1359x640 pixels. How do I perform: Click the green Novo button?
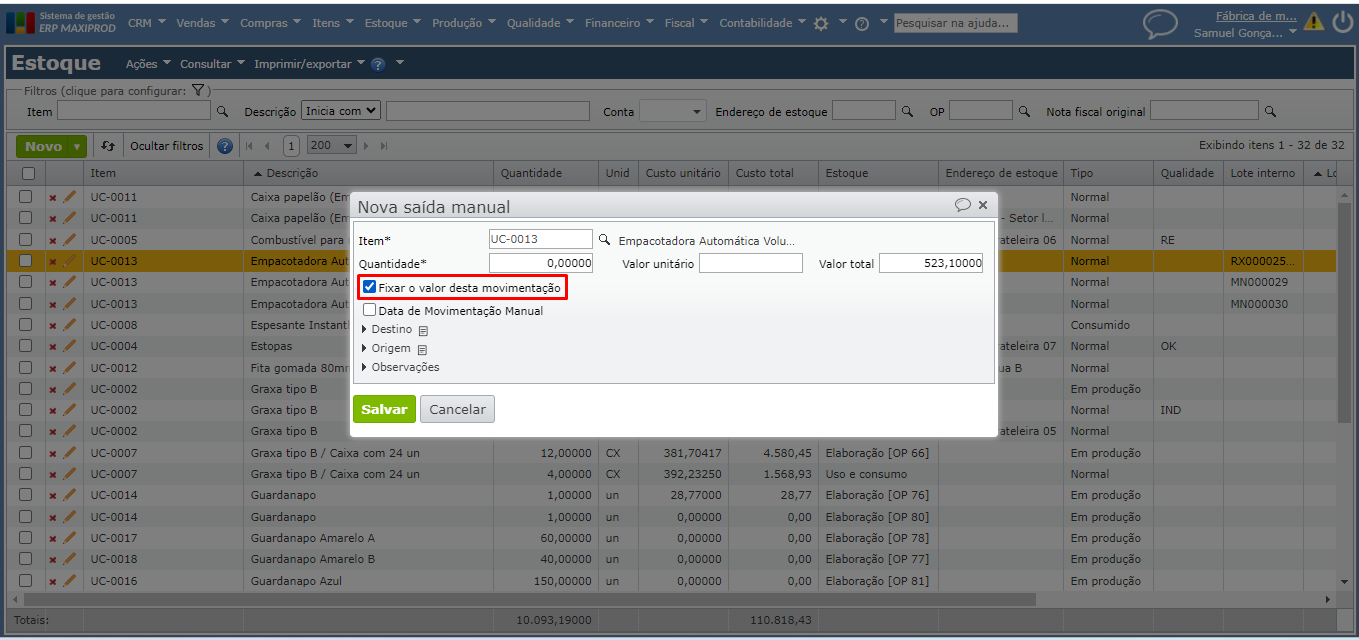(x=43, y=146)
